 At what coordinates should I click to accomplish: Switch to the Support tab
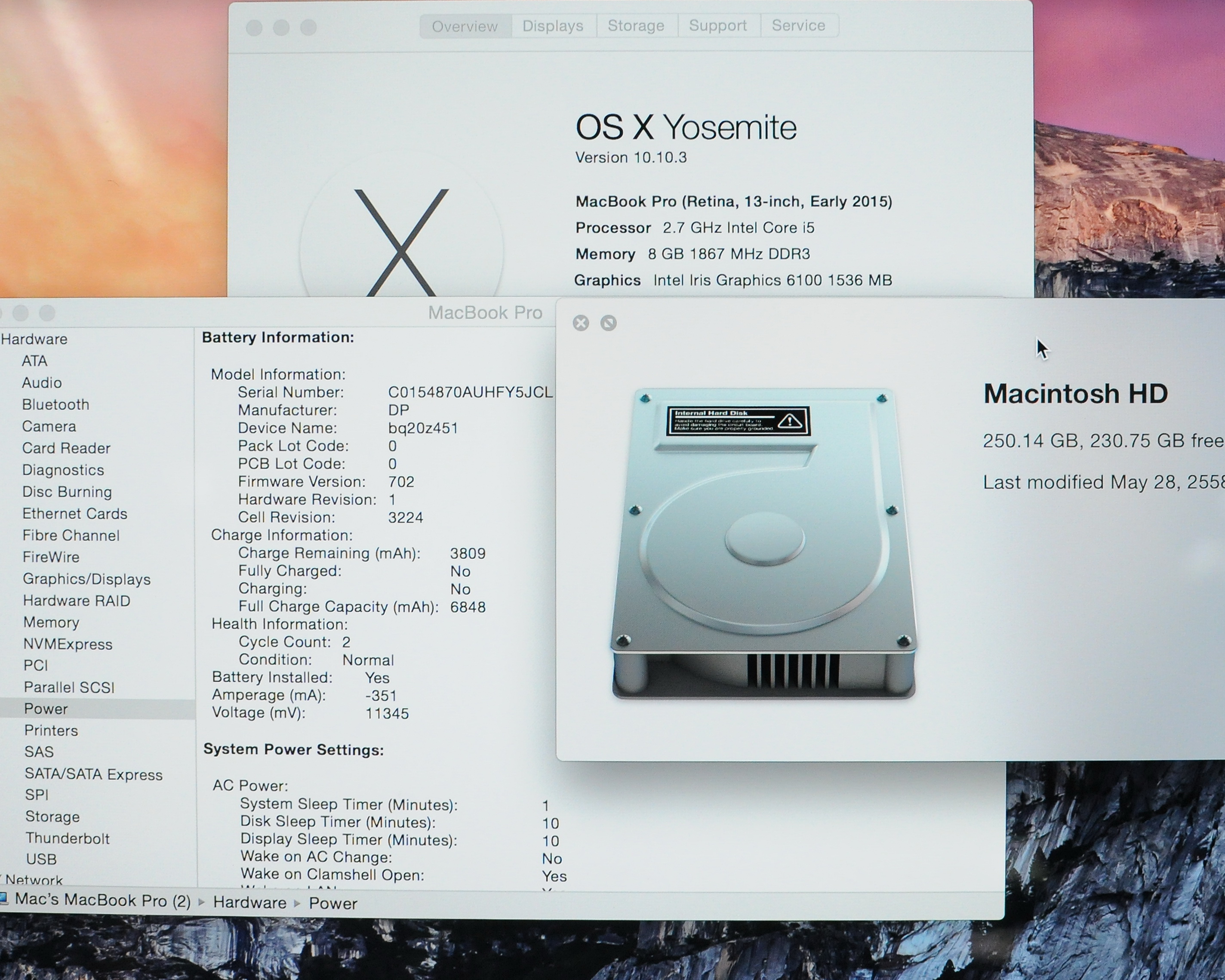(717, 26)
